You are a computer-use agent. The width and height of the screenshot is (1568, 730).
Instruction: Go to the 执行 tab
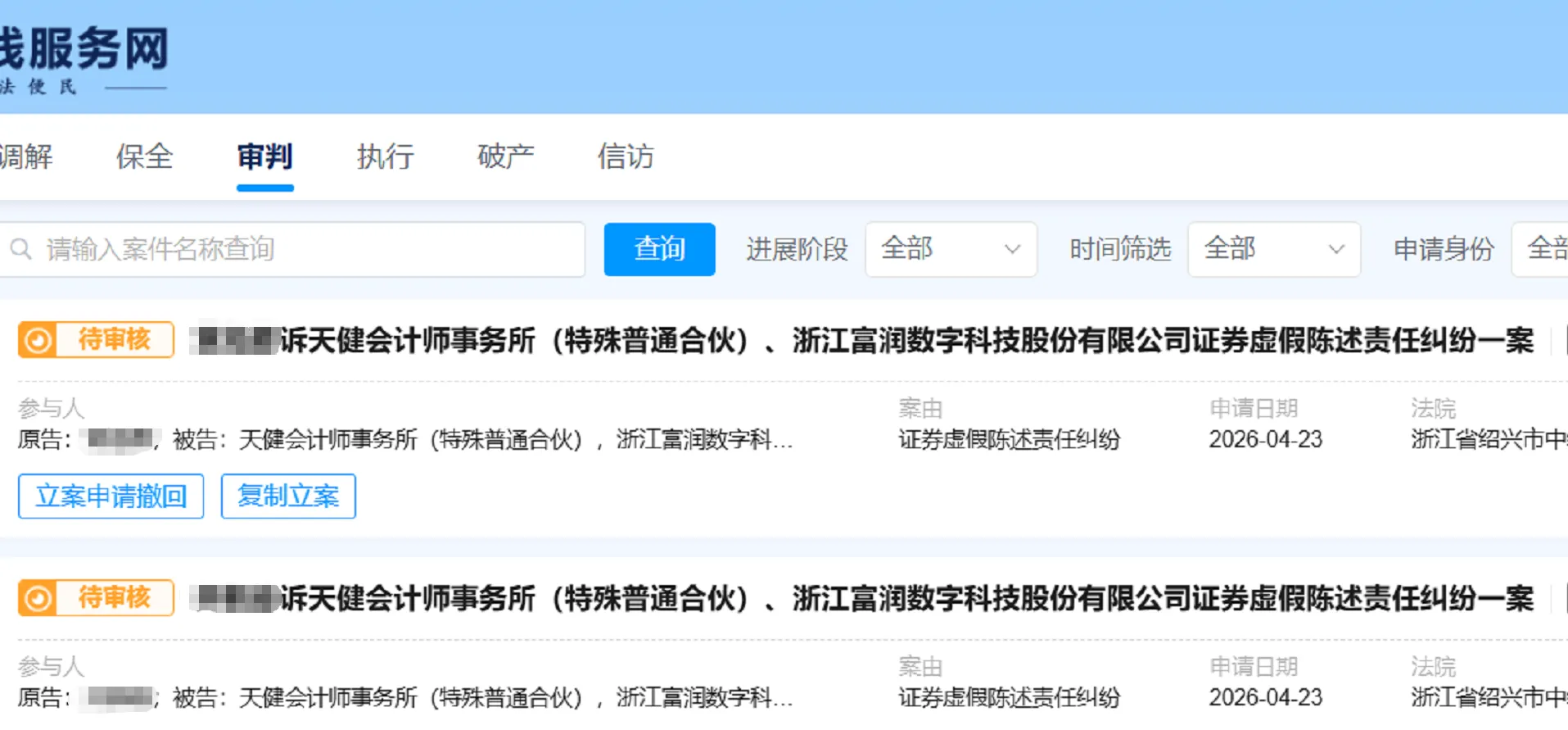click(385, 156)
